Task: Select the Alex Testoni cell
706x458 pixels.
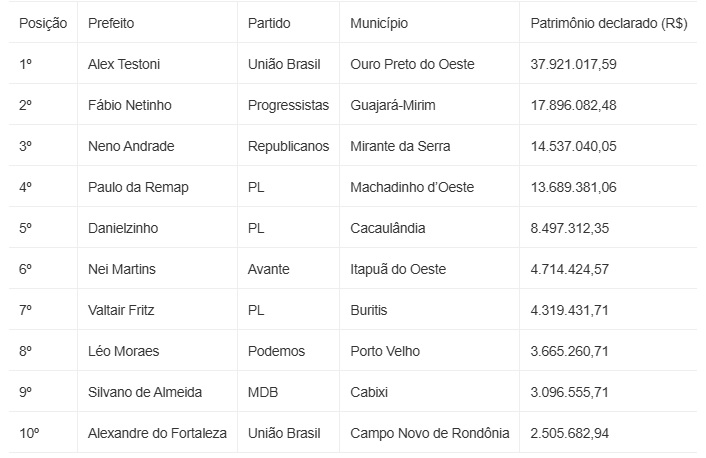Action: pos(124,64)
